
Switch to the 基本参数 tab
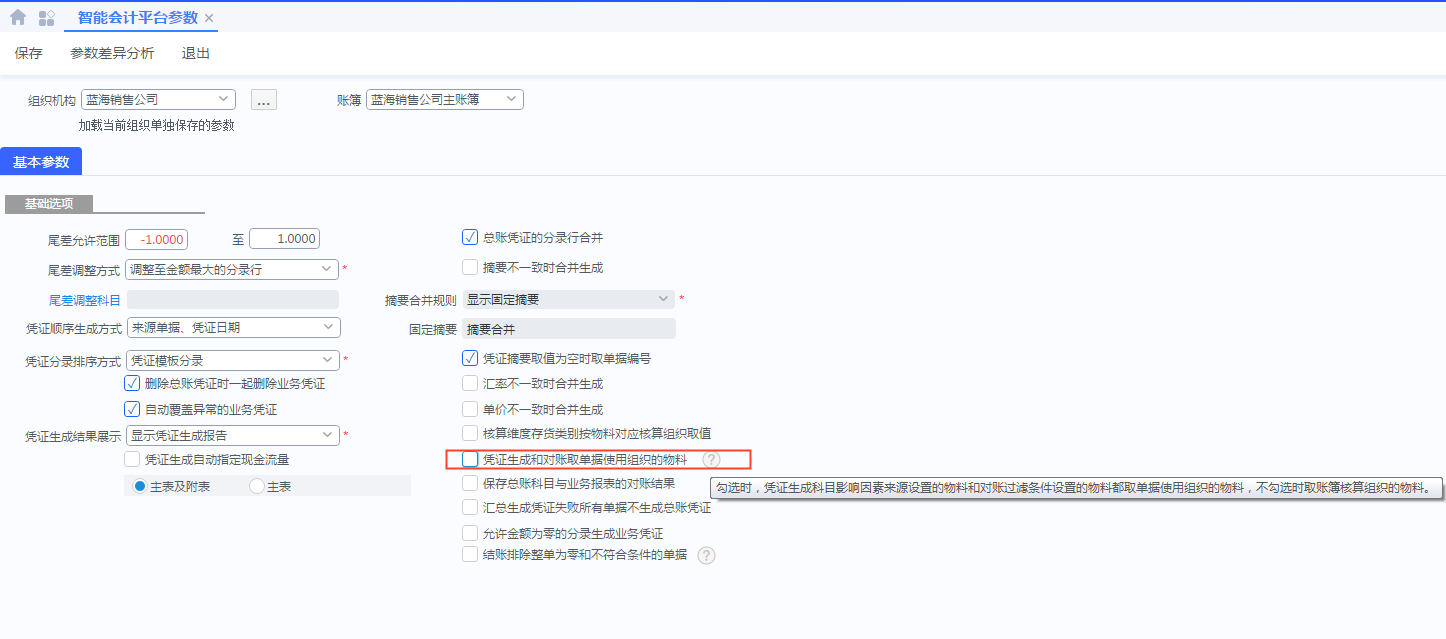point(41,162)
